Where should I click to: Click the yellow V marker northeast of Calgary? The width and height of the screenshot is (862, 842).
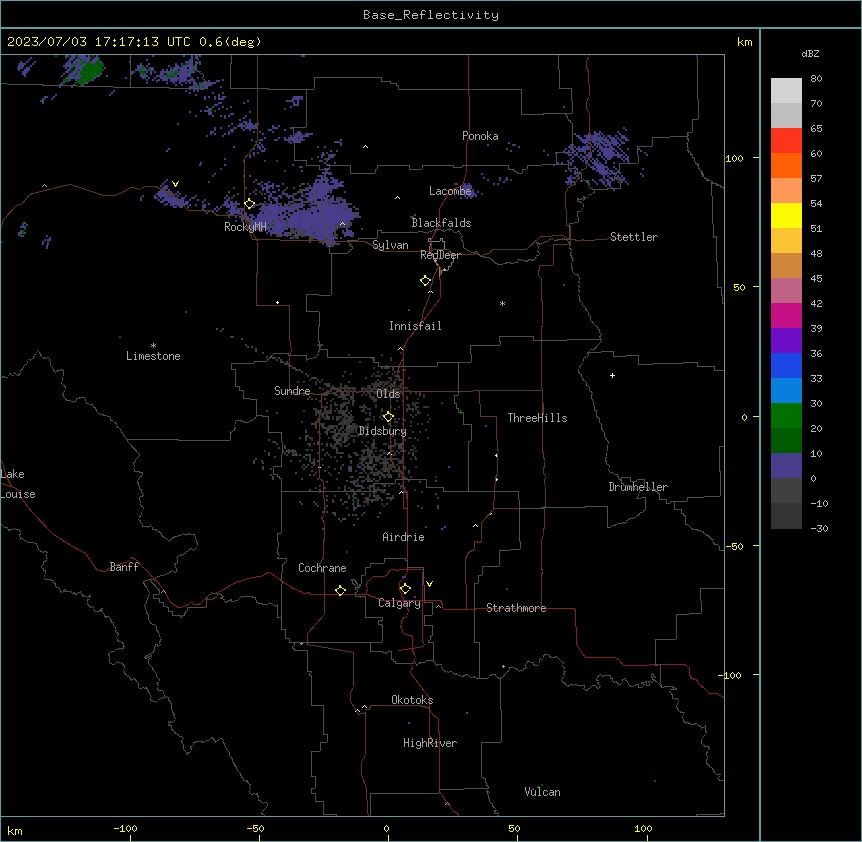[x=429, y=584]
